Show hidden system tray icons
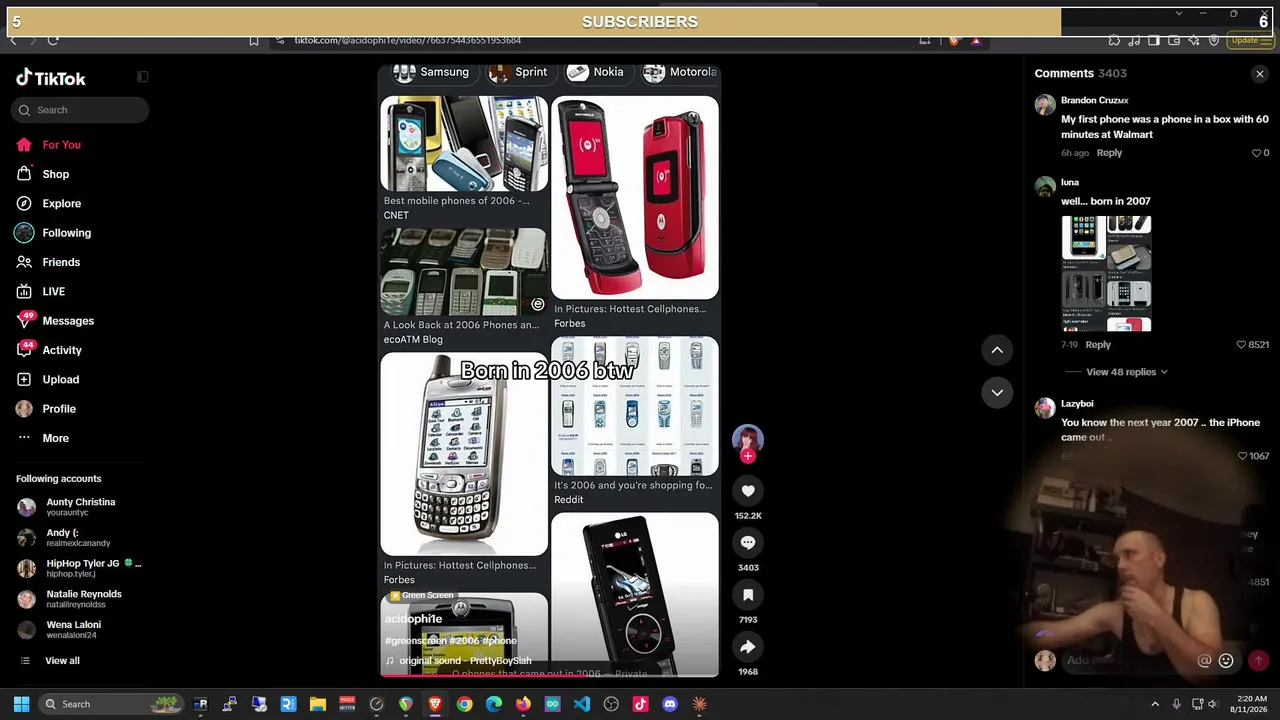 click(1155, 704)
